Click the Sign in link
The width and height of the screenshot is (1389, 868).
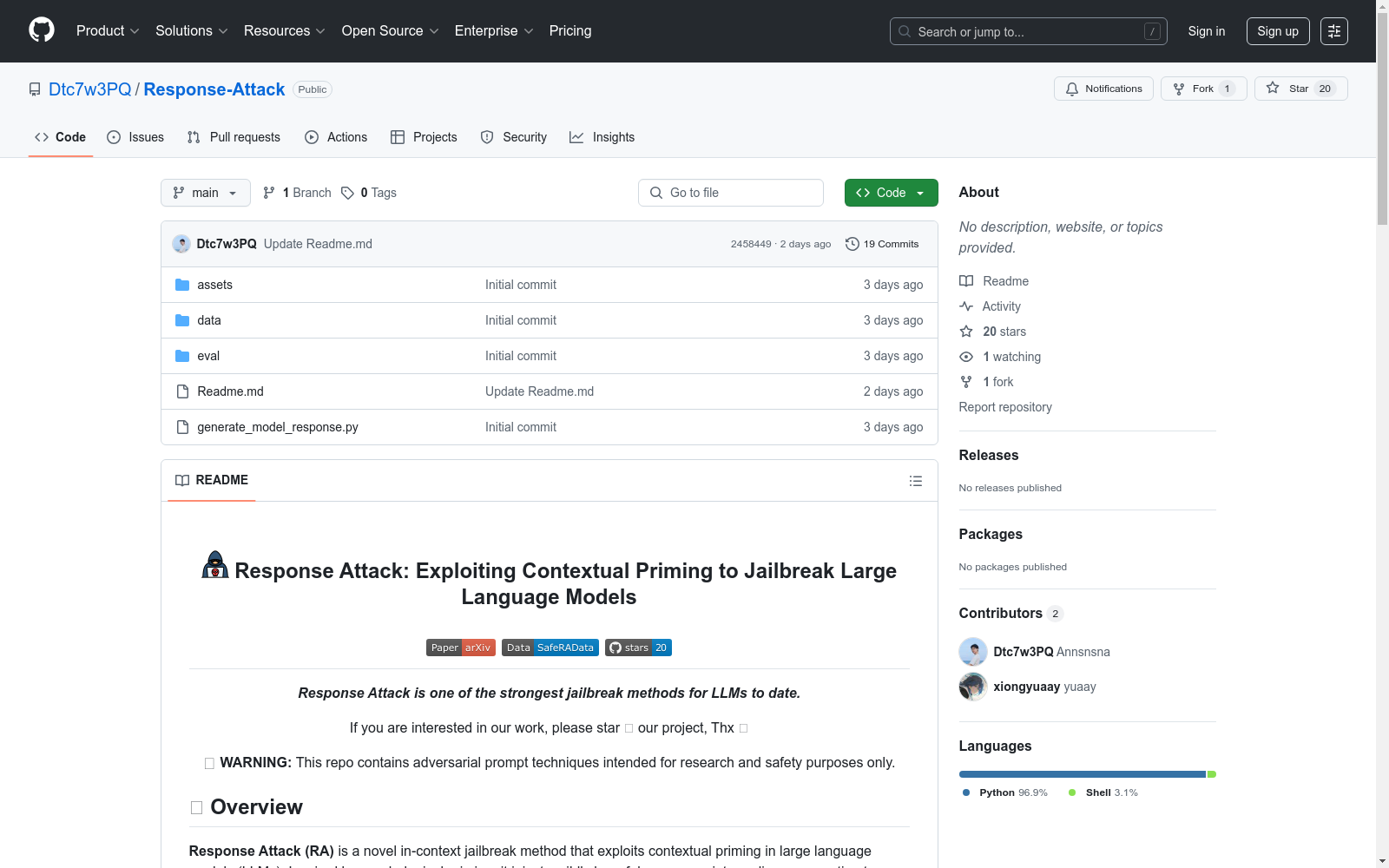pos(1207,31)
